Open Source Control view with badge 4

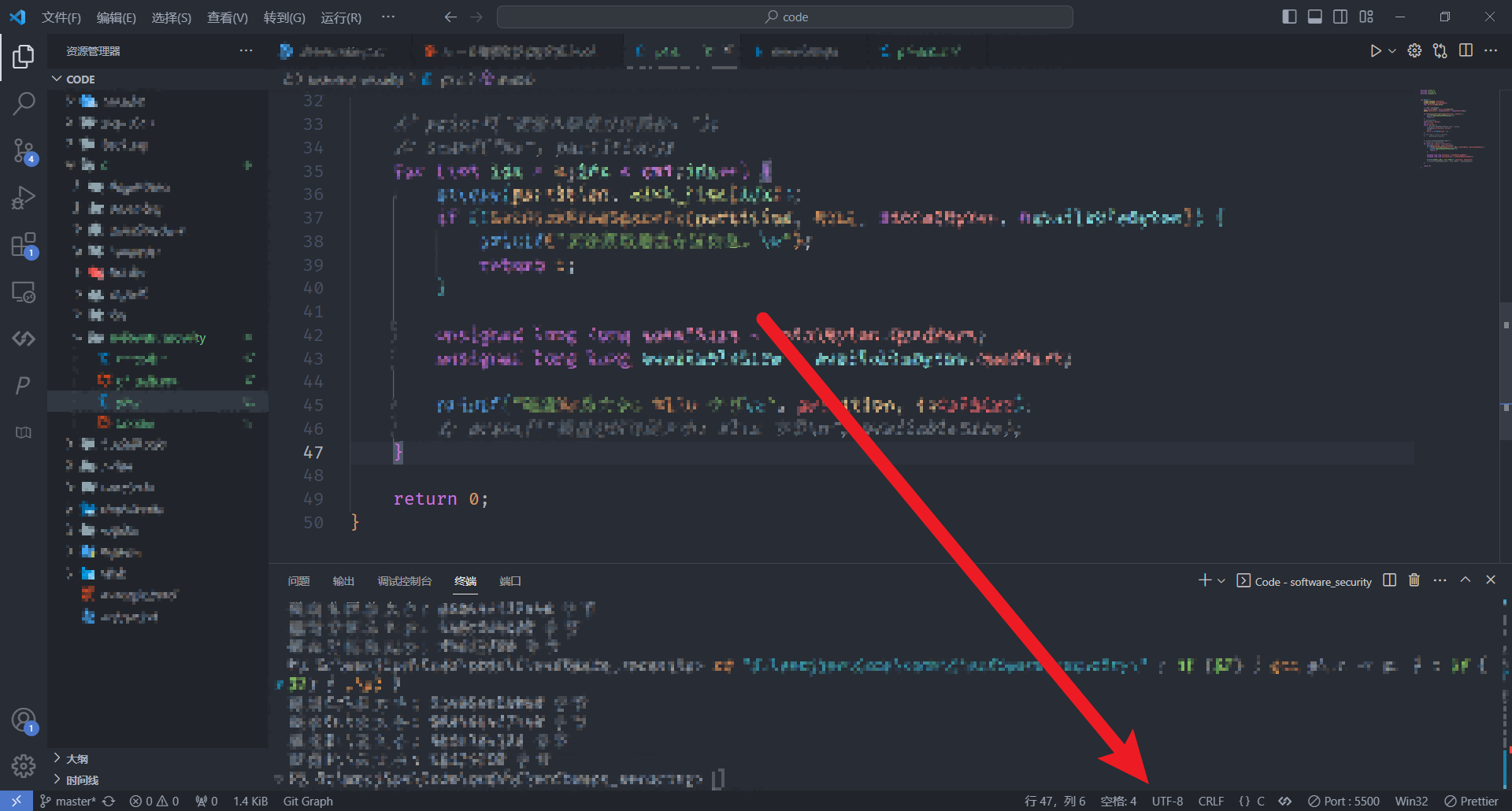24,150
